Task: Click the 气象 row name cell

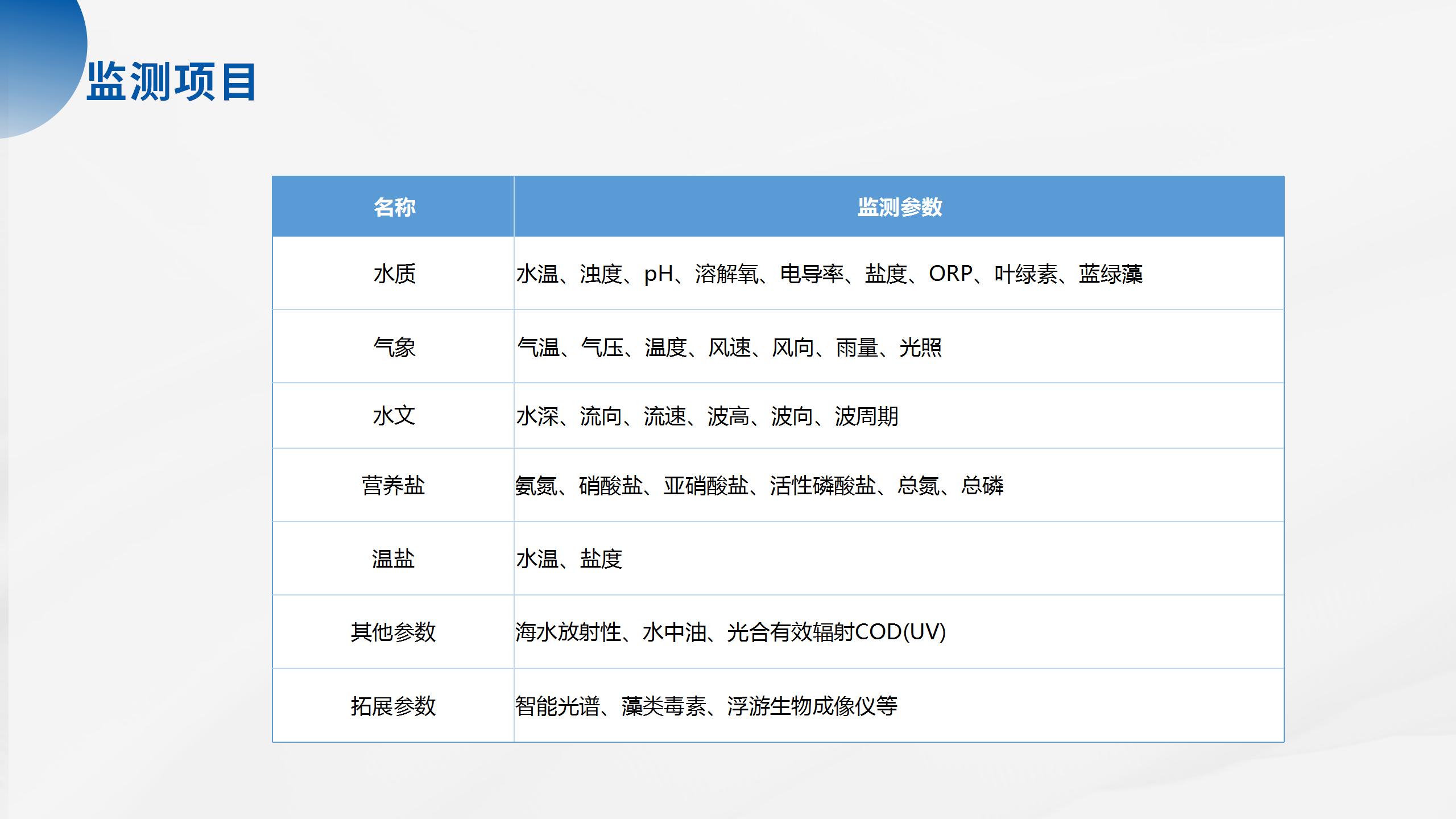Action: point(394,347)
